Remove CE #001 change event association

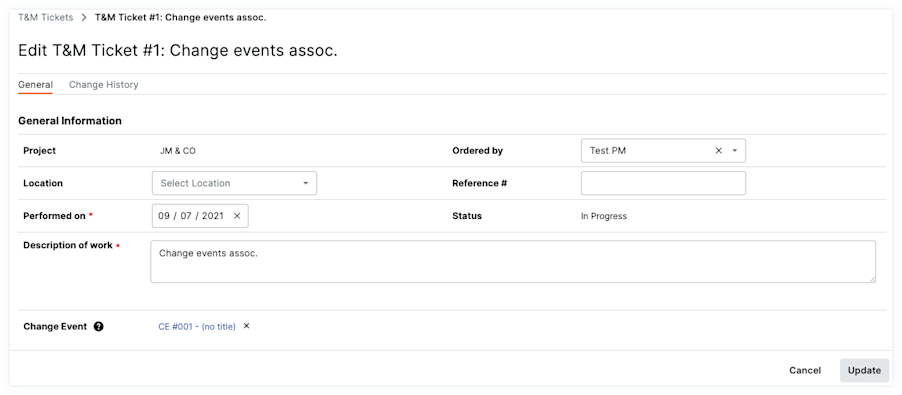[246, 326]
